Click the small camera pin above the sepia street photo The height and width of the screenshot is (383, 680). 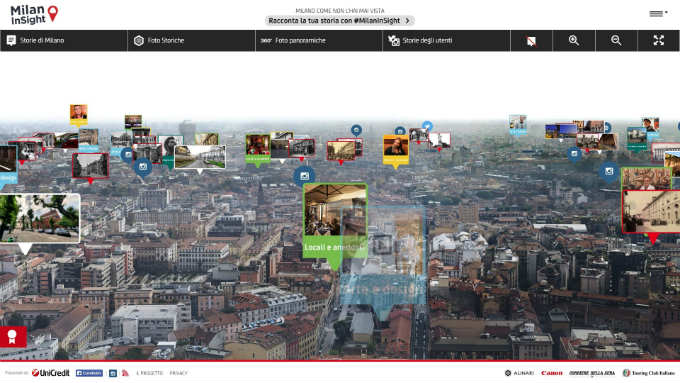pyautogui.click(x=356, y=130)
